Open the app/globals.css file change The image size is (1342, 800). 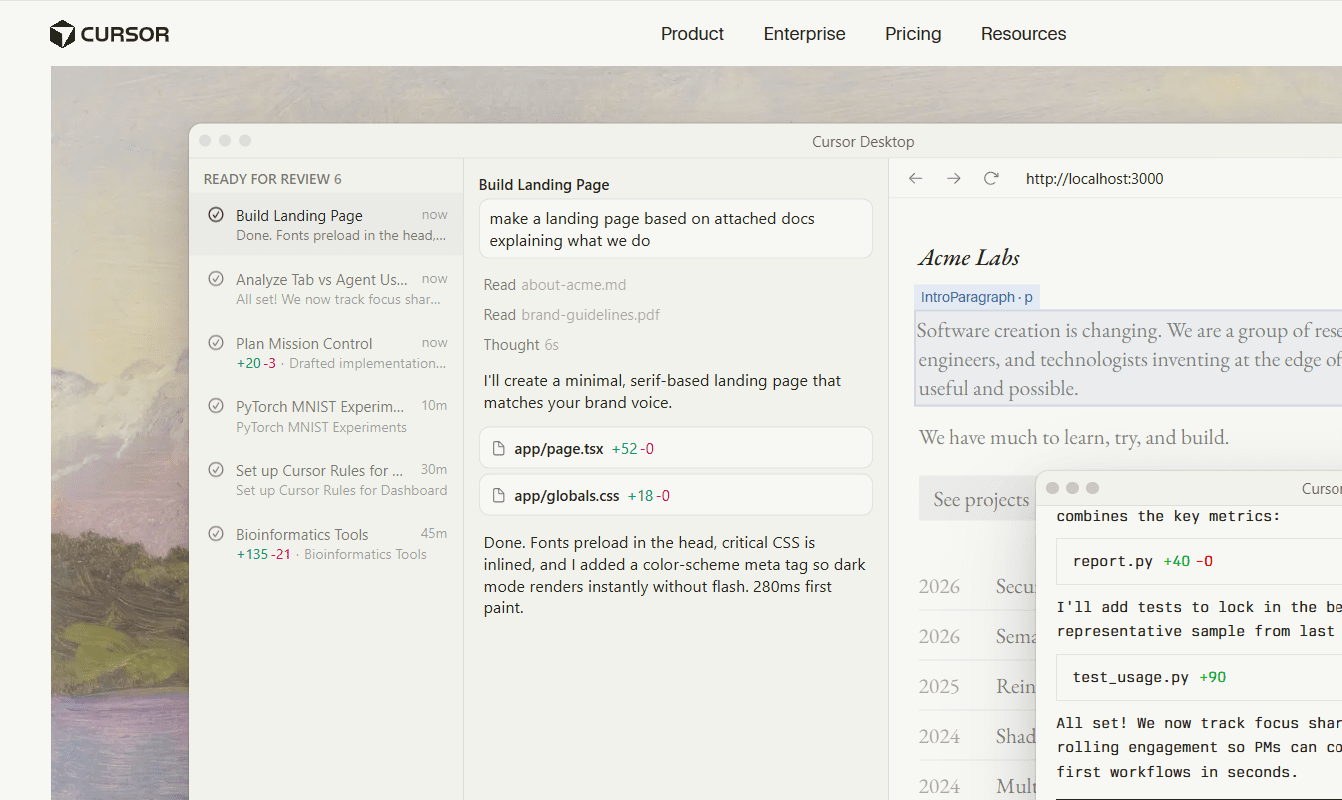click(676, 495)
